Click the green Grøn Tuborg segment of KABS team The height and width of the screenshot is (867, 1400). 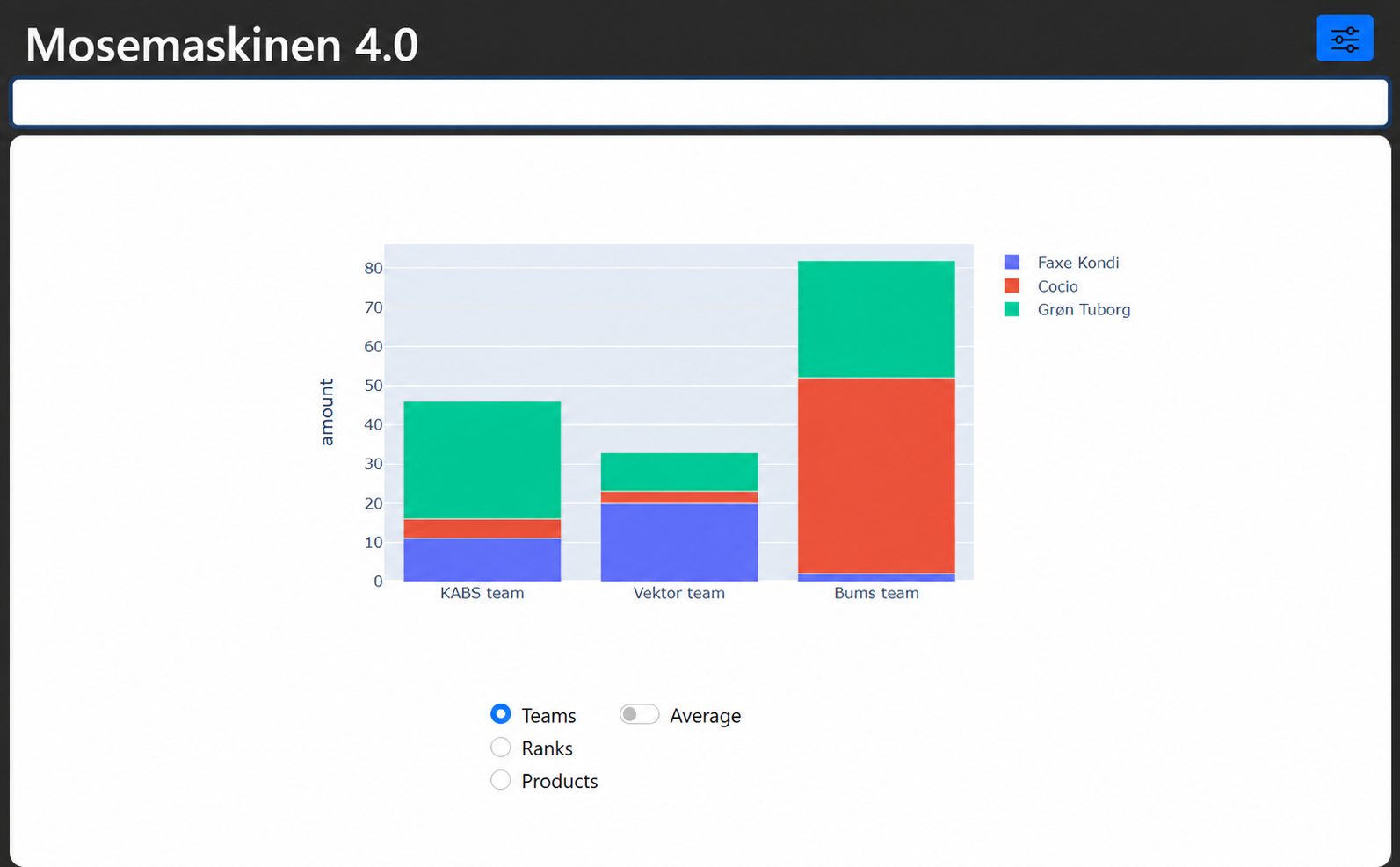pos(482,460)
